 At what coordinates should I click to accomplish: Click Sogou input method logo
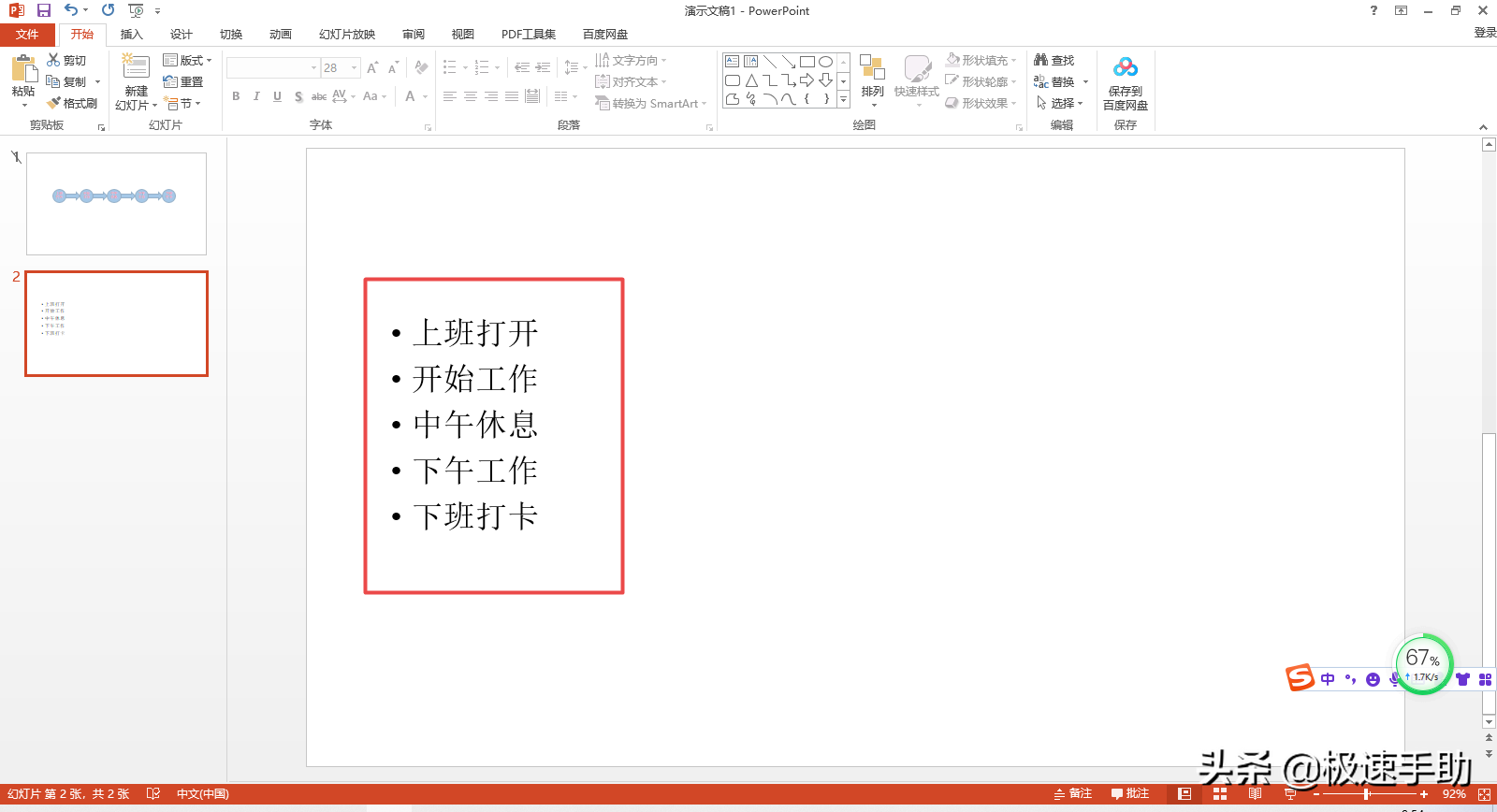[x=1301, y=677]
